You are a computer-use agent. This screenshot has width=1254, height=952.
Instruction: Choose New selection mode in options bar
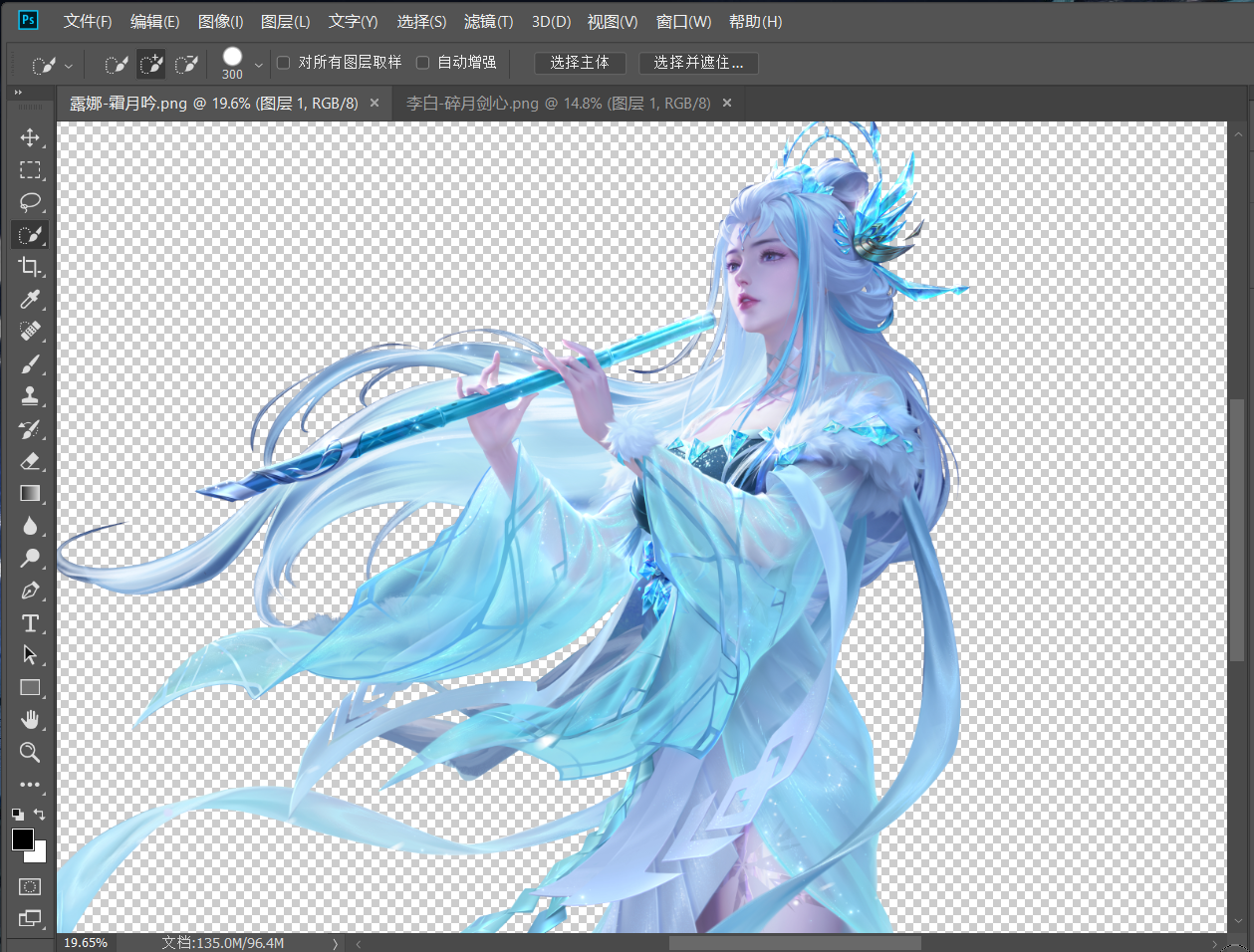[117, 65]
